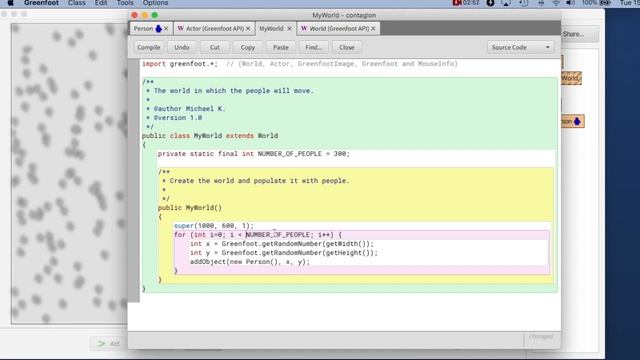Screen dimensions: 640x360
Task: Switch to the Actor (Greenfoot API) tab
Action: click(x=214, y=29)
